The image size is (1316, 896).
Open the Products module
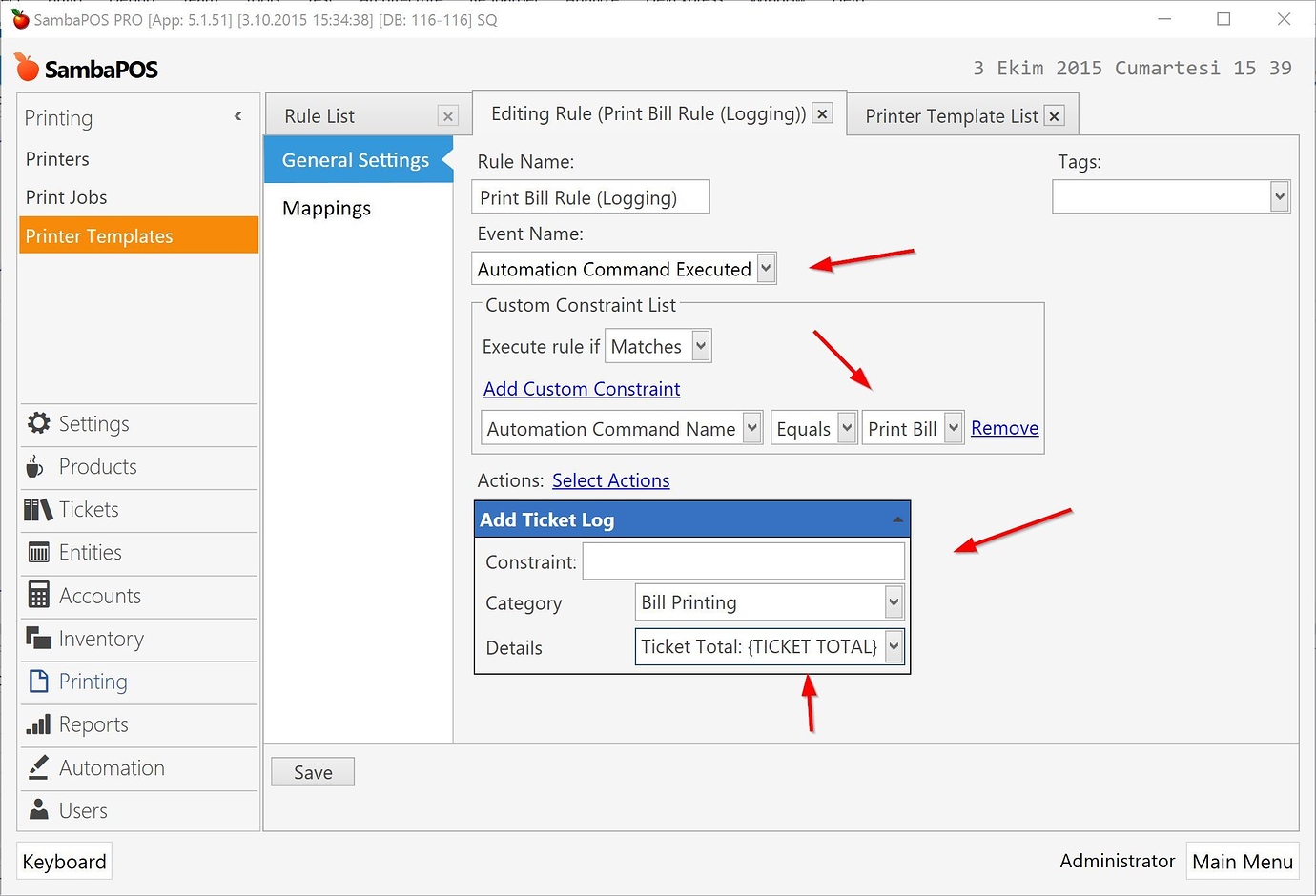[x=98, y=466]
